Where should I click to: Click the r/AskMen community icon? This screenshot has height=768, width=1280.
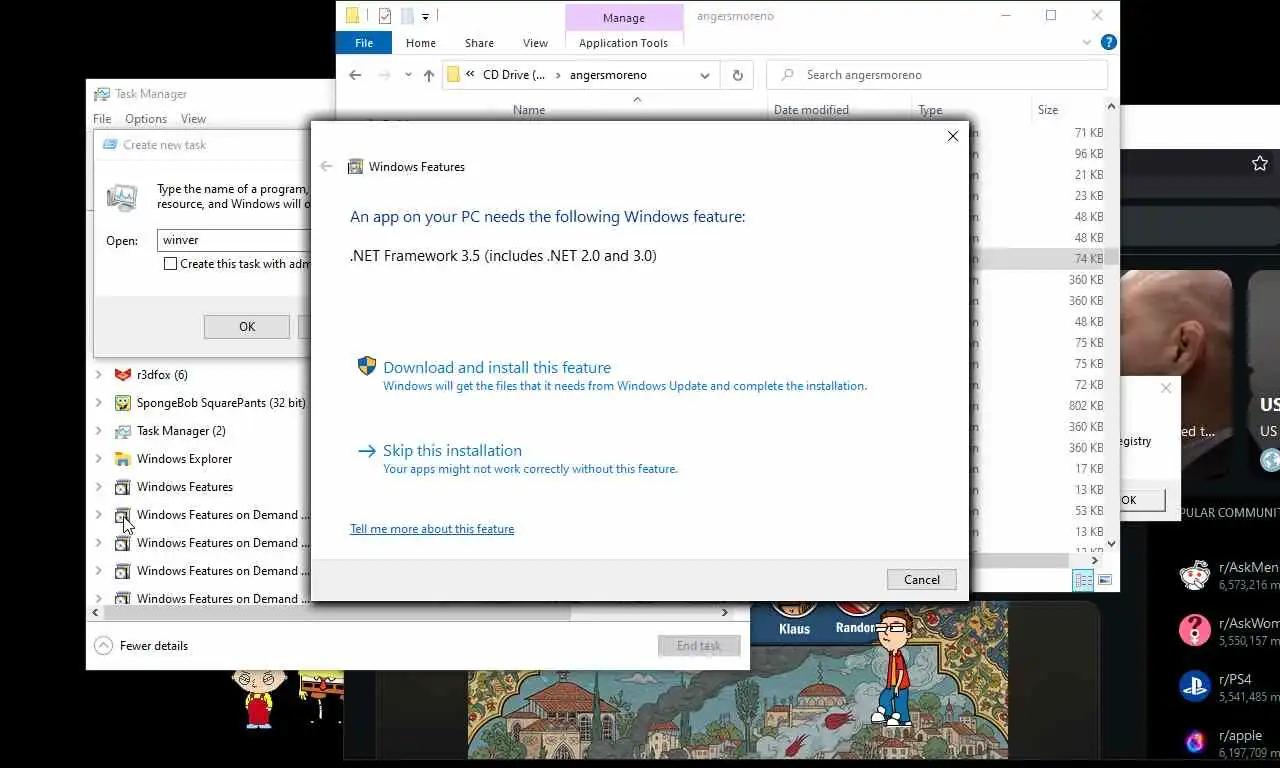click(x=1194, y=575)
